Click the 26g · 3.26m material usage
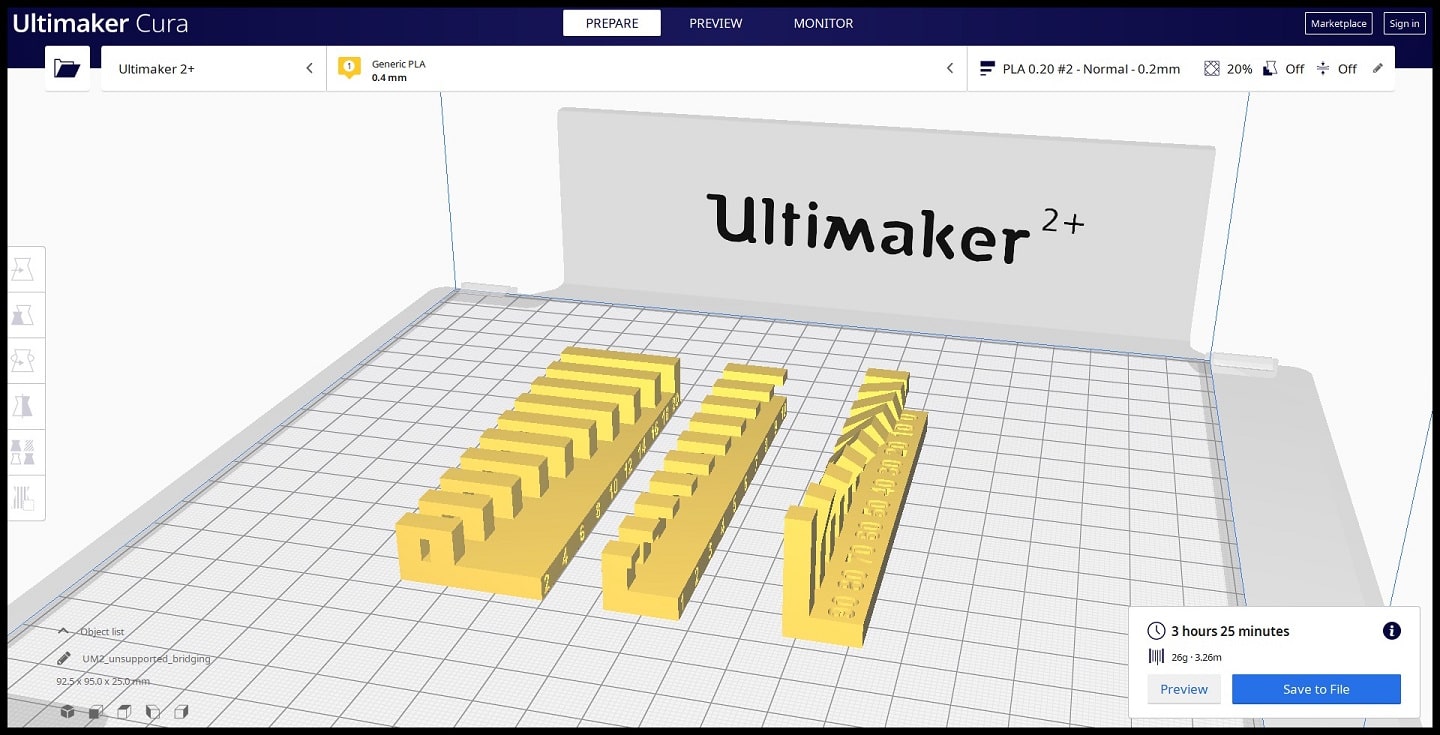Screen dimensions: 1440x735 pyautogui.click(x=1196, y=657)
